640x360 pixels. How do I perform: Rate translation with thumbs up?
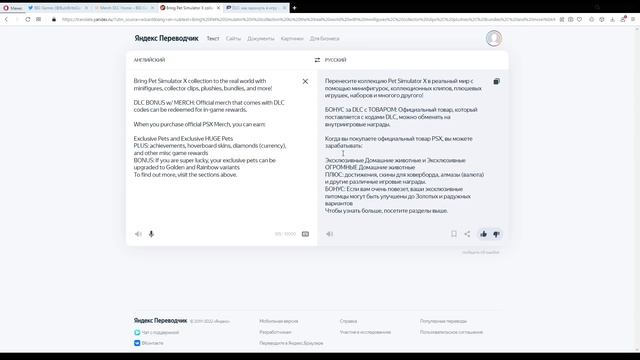pos(483,234)
